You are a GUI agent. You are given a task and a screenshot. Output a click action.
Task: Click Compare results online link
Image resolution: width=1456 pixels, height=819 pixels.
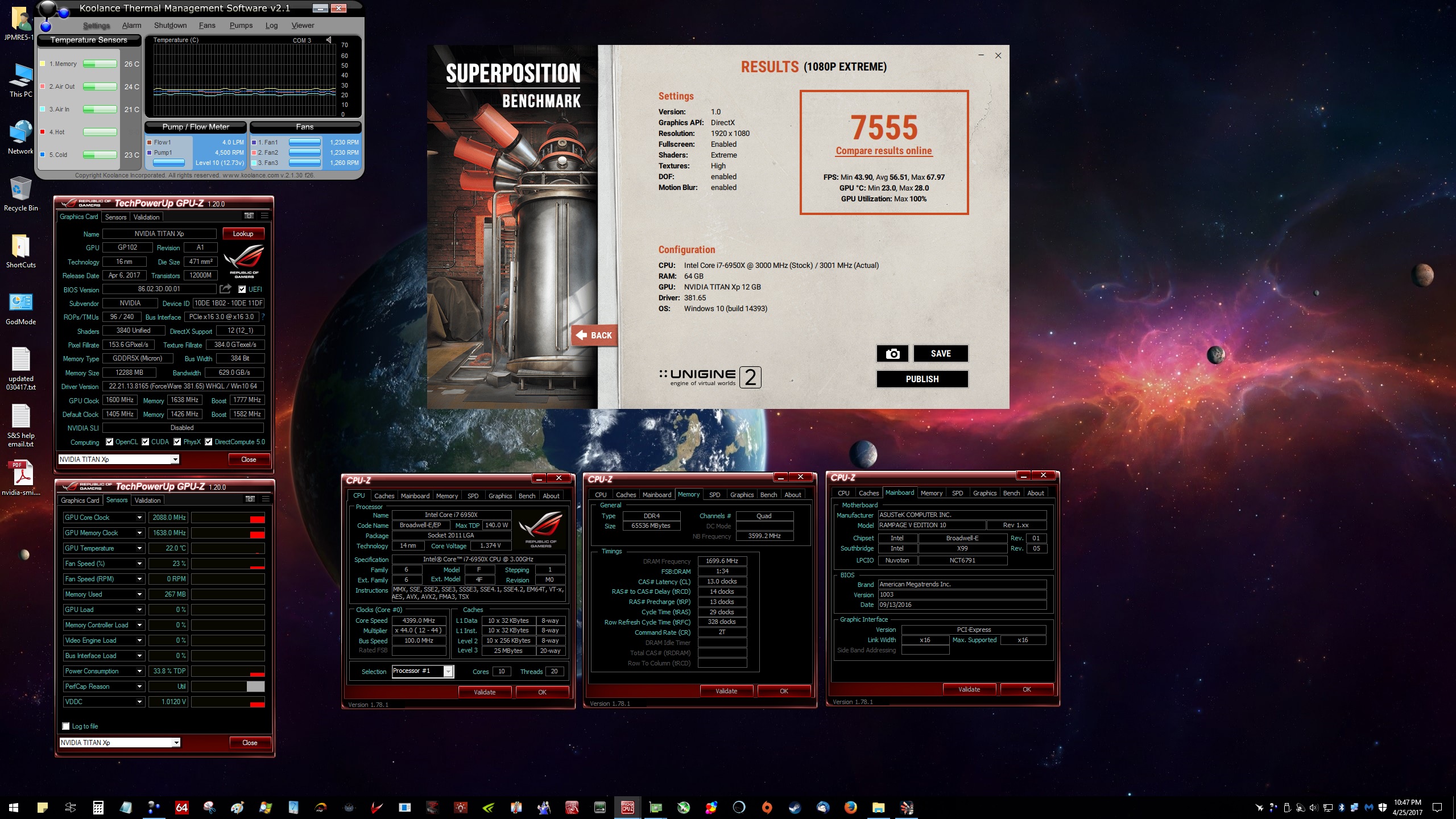(884, 151)
